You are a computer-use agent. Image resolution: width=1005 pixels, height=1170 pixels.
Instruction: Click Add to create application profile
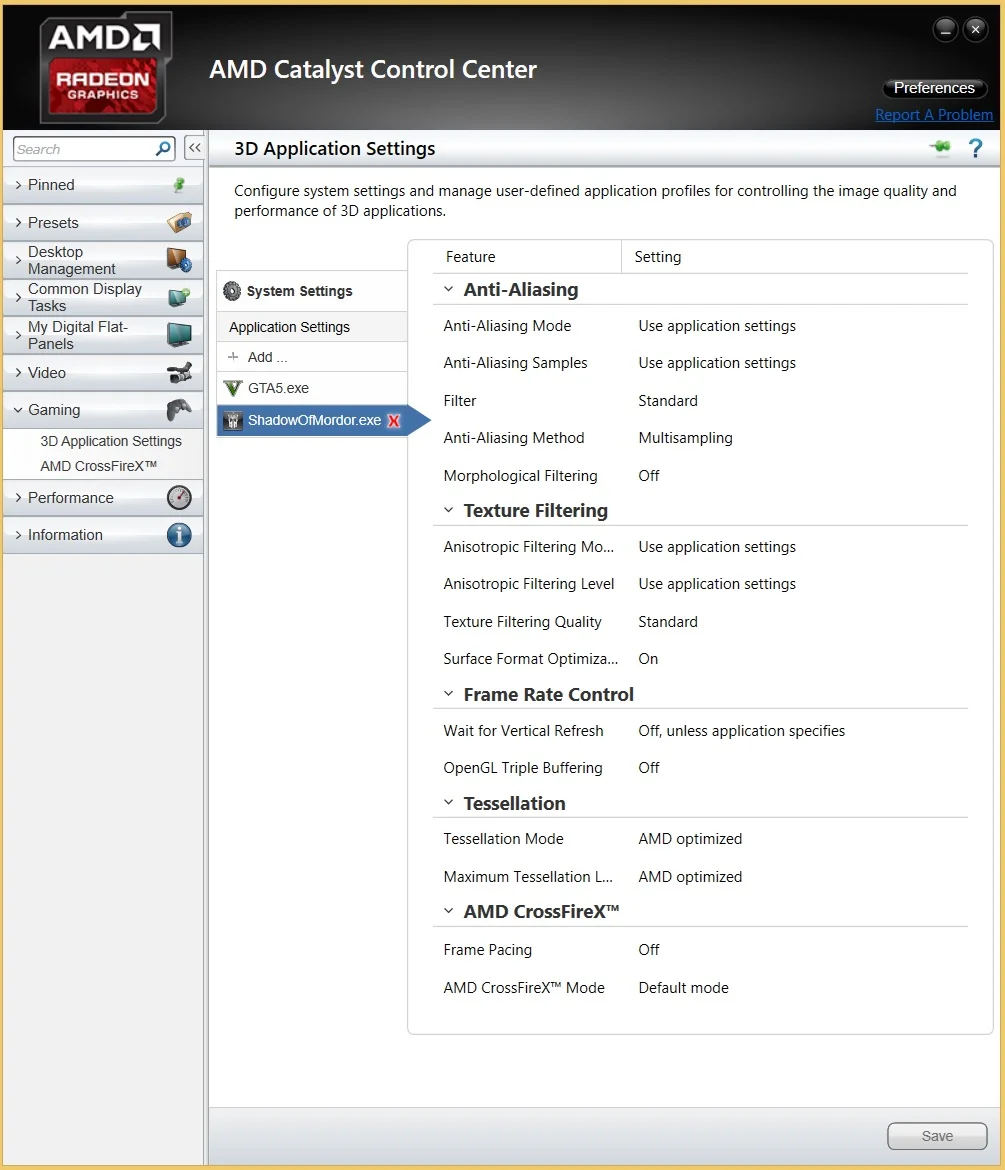[x=312, y=357]
